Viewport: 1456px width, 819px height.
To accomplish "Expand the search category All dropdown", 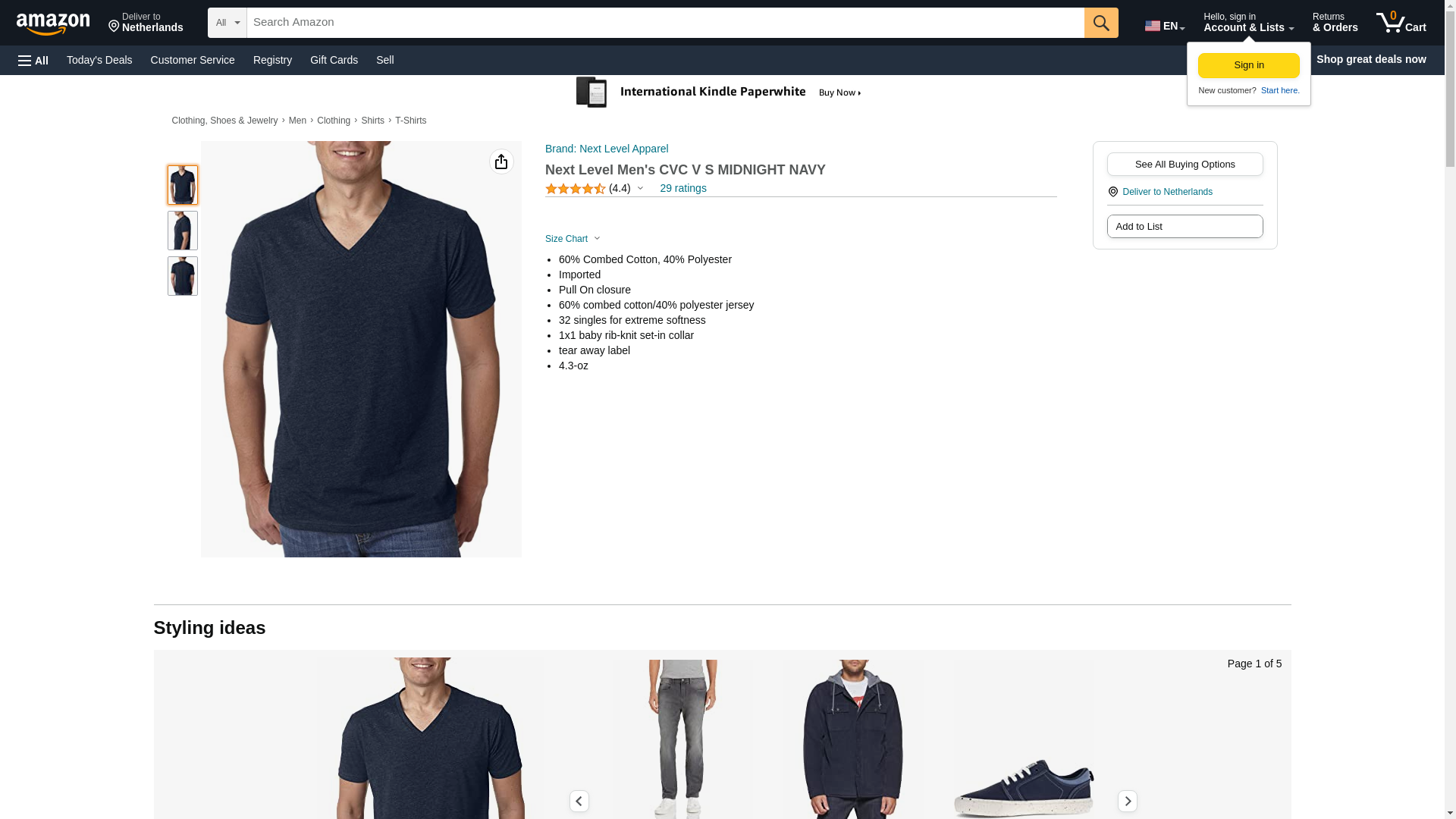I will pos(227,23).
